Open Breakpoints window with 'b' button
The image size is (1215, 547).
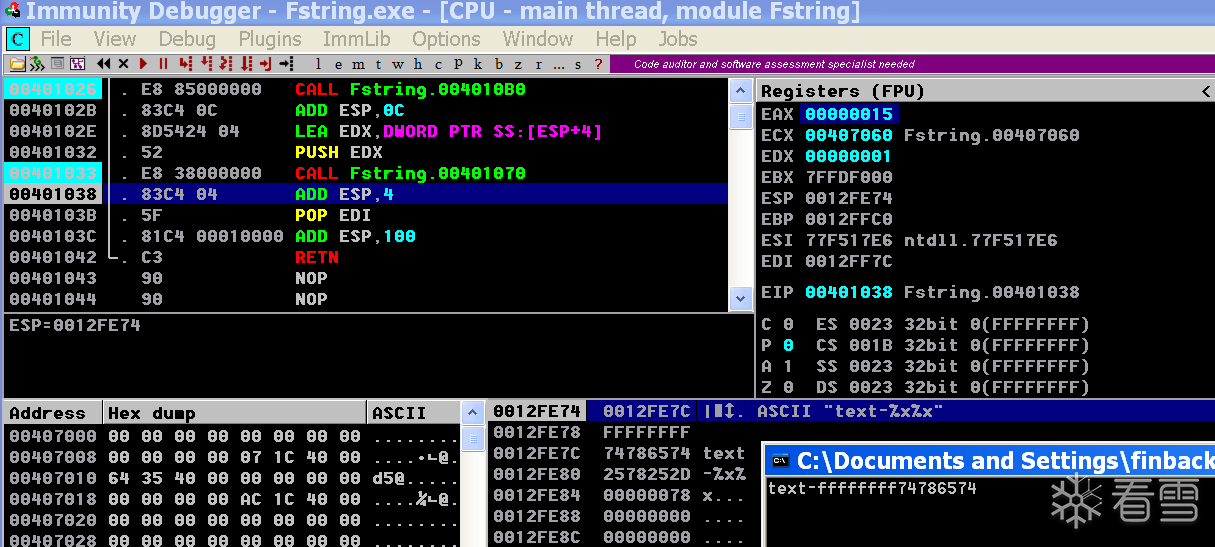pyautogui.click(x=498, y=64)
